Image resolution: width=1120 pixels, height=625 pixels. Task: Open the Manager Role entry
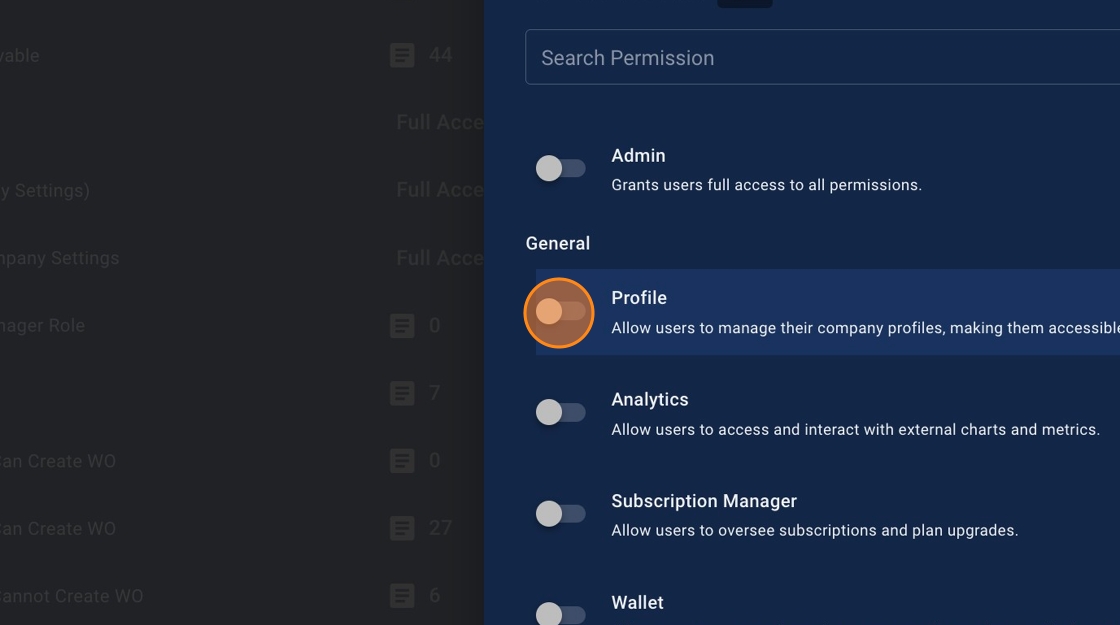coord(43,326)
